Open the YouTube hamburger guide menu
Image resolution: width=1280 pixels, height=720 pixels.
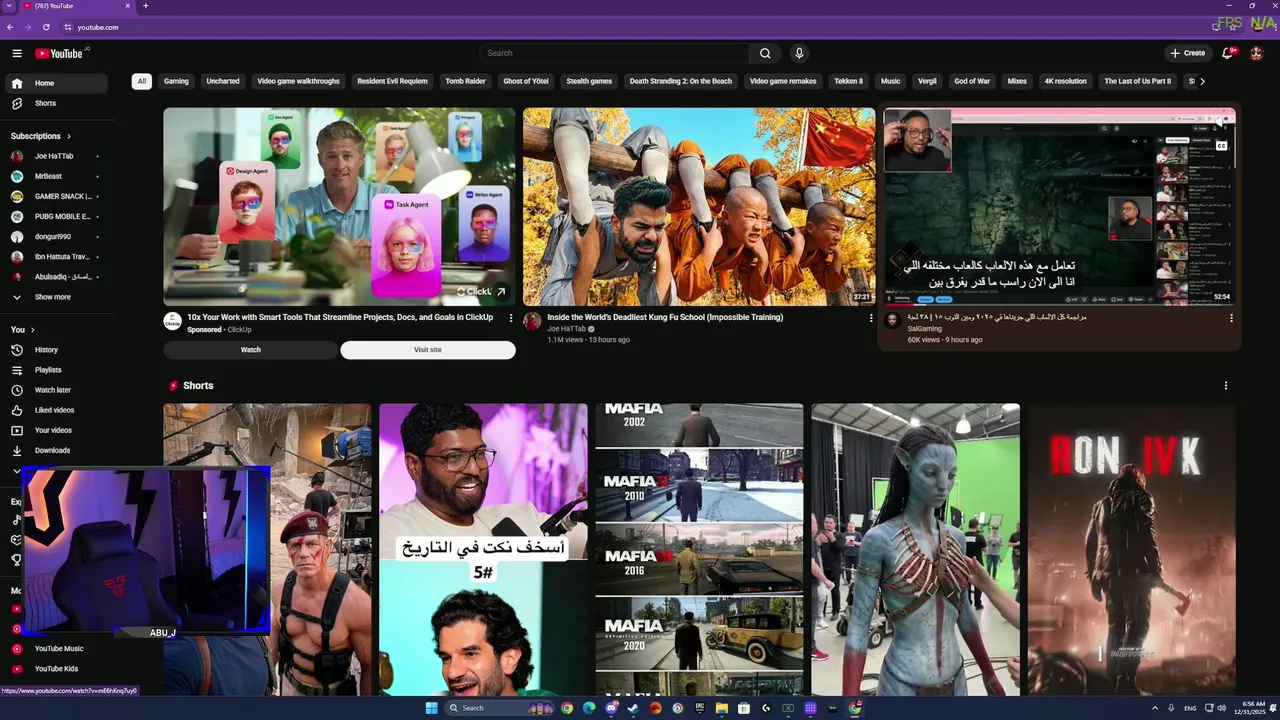[x=17, y=53]
